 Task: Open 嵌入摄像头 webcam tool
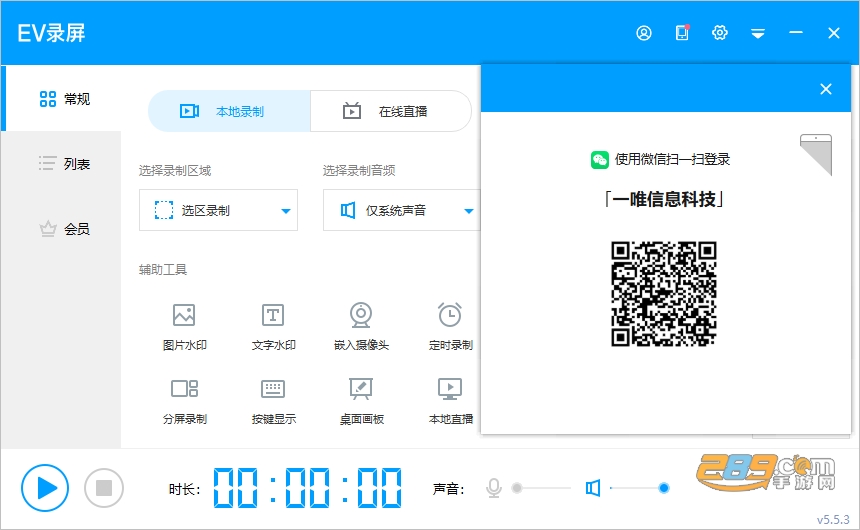click(x=361, y=326)
